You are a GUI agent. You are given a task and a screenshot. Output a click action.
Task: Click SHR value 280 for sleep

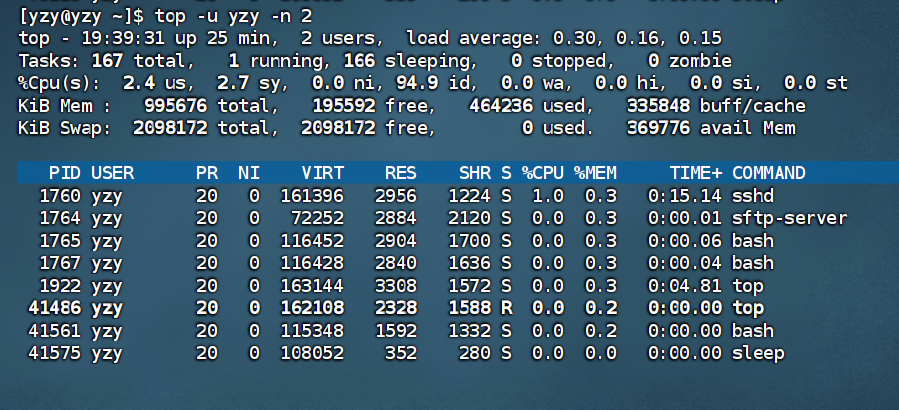click(x=475, y=353)
